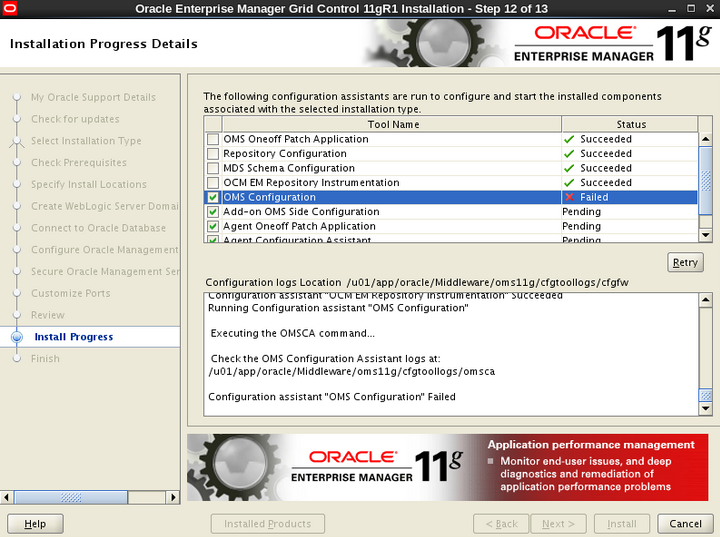
Task: Select the Review step in the sidebar
Action: (x=48, y=315)
